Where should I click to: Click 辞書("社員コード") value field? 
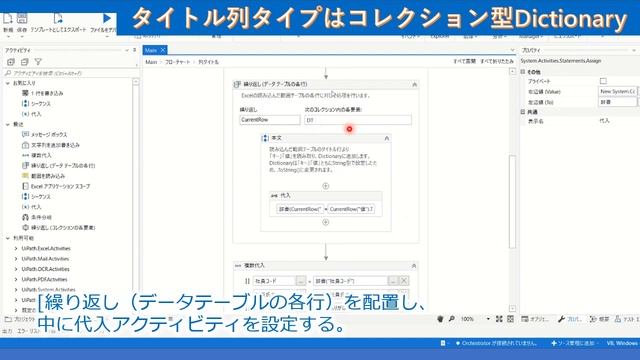[350, 281]
